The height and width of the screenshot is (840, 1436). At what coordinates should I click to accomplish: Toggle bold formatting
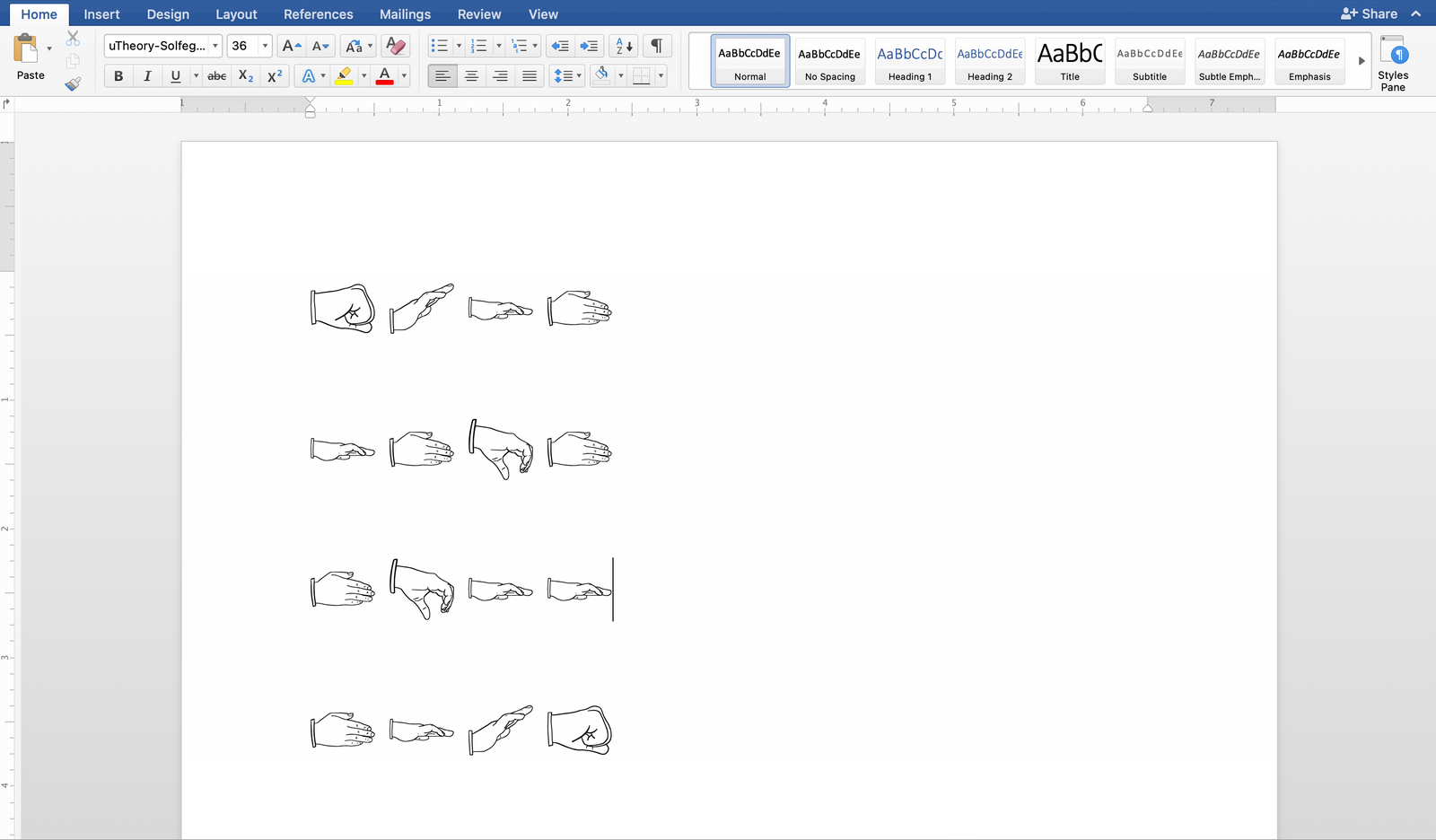[x=118, y=76]
